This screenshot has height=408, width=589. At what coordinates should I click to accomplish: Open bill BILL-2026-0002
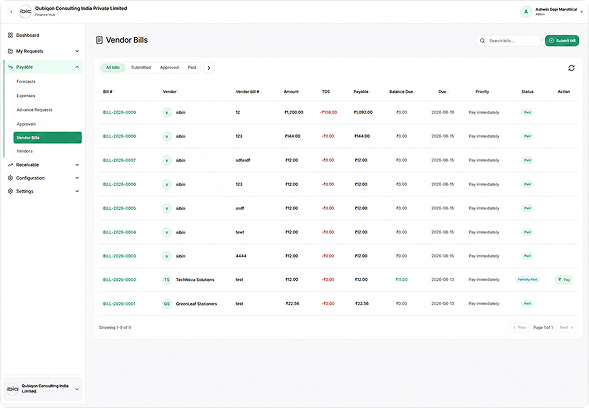tap(119, 280)
